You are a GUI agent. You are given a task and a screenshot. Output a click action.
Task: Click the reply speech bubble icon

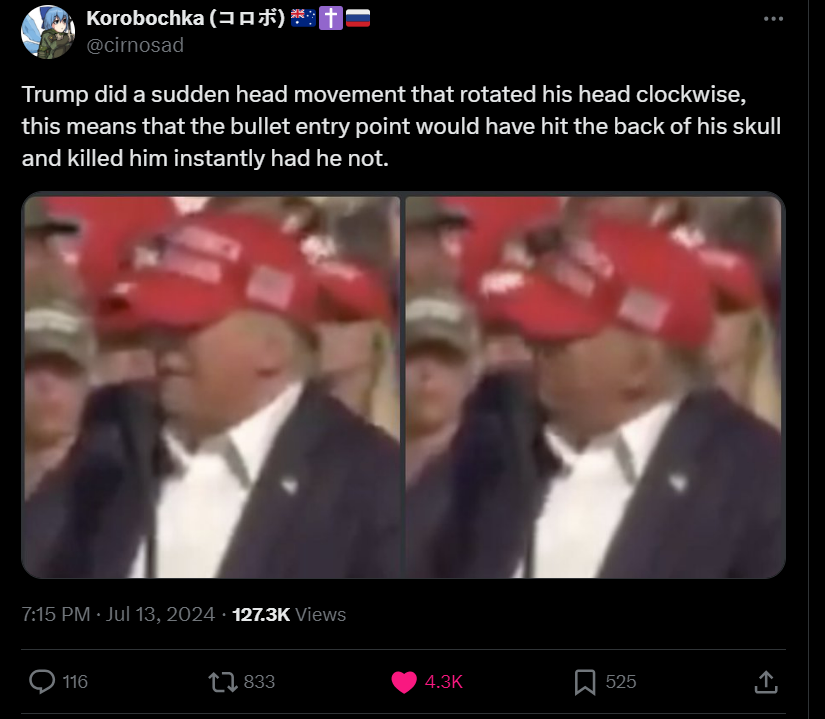pyautogui.click(x=42, y=682)
